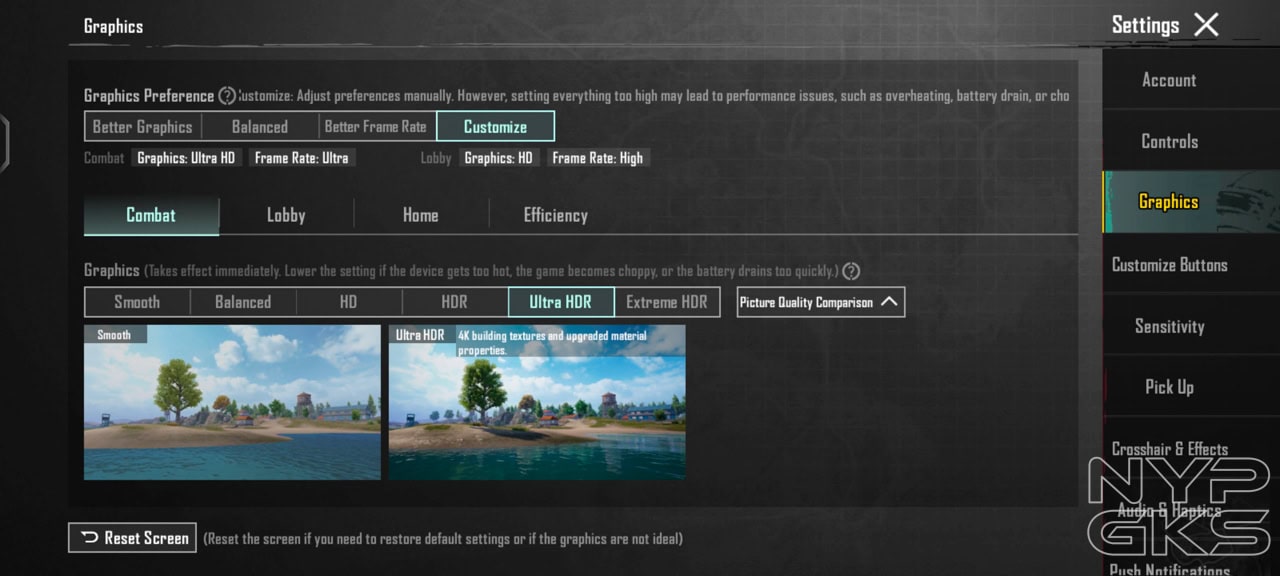
Task: Choose Extreme HDR graphics quality
Action: point(666,302)
